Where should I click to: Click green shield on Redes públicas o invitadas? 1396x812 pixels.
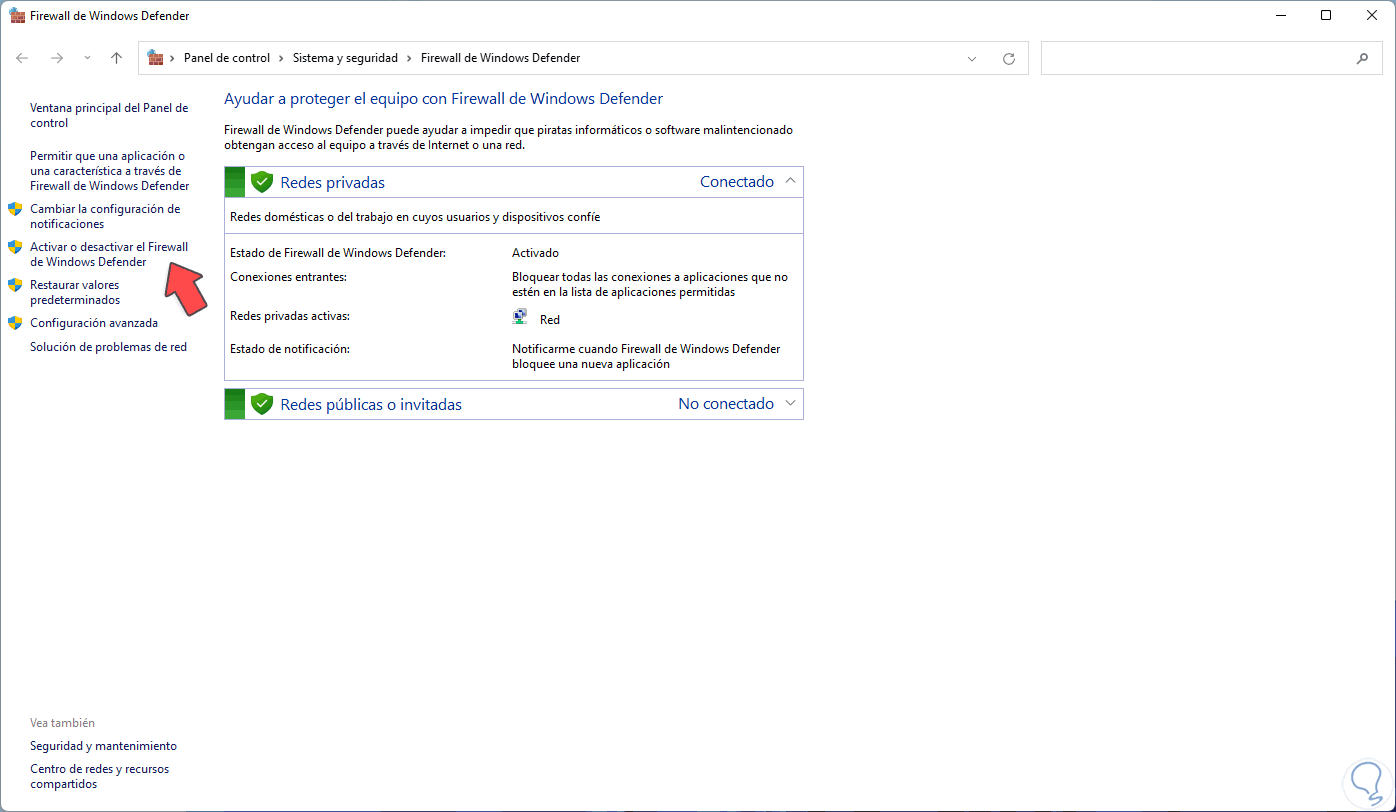(x=262, y=404)
